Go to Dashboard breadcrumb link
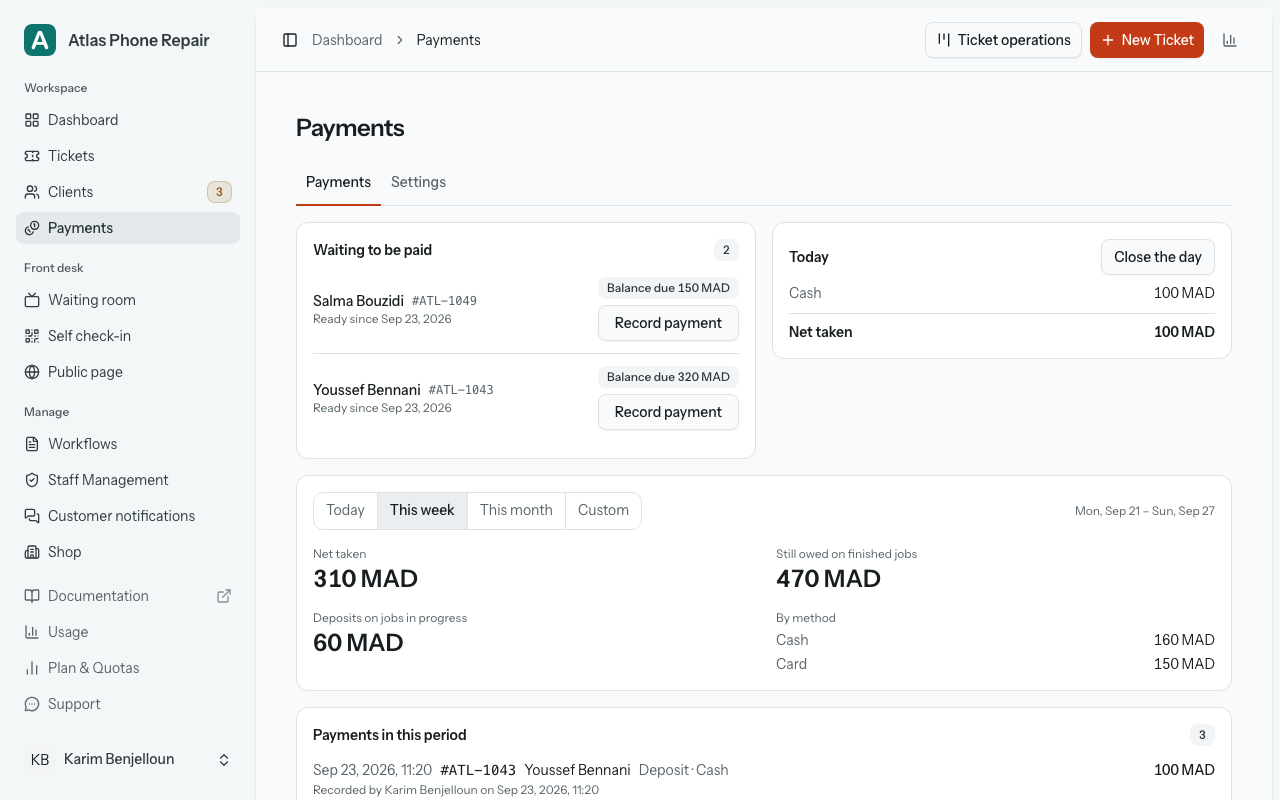Viewport: 1280px width, 800px height. click(x=347, y=40)
